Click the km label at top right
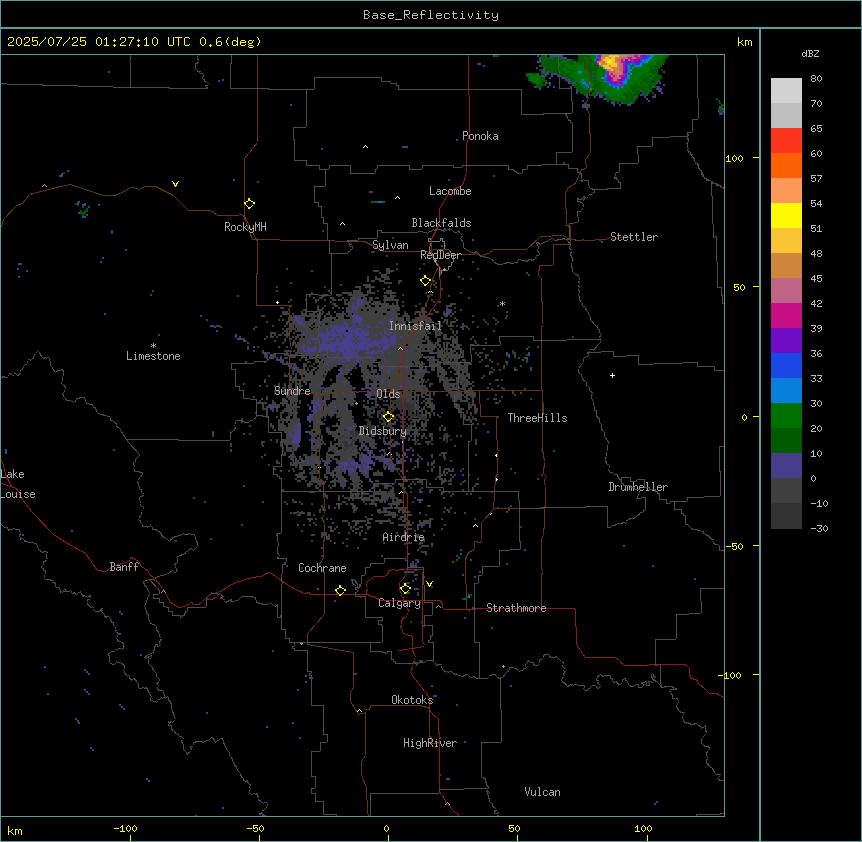 (x=744, y=42)
